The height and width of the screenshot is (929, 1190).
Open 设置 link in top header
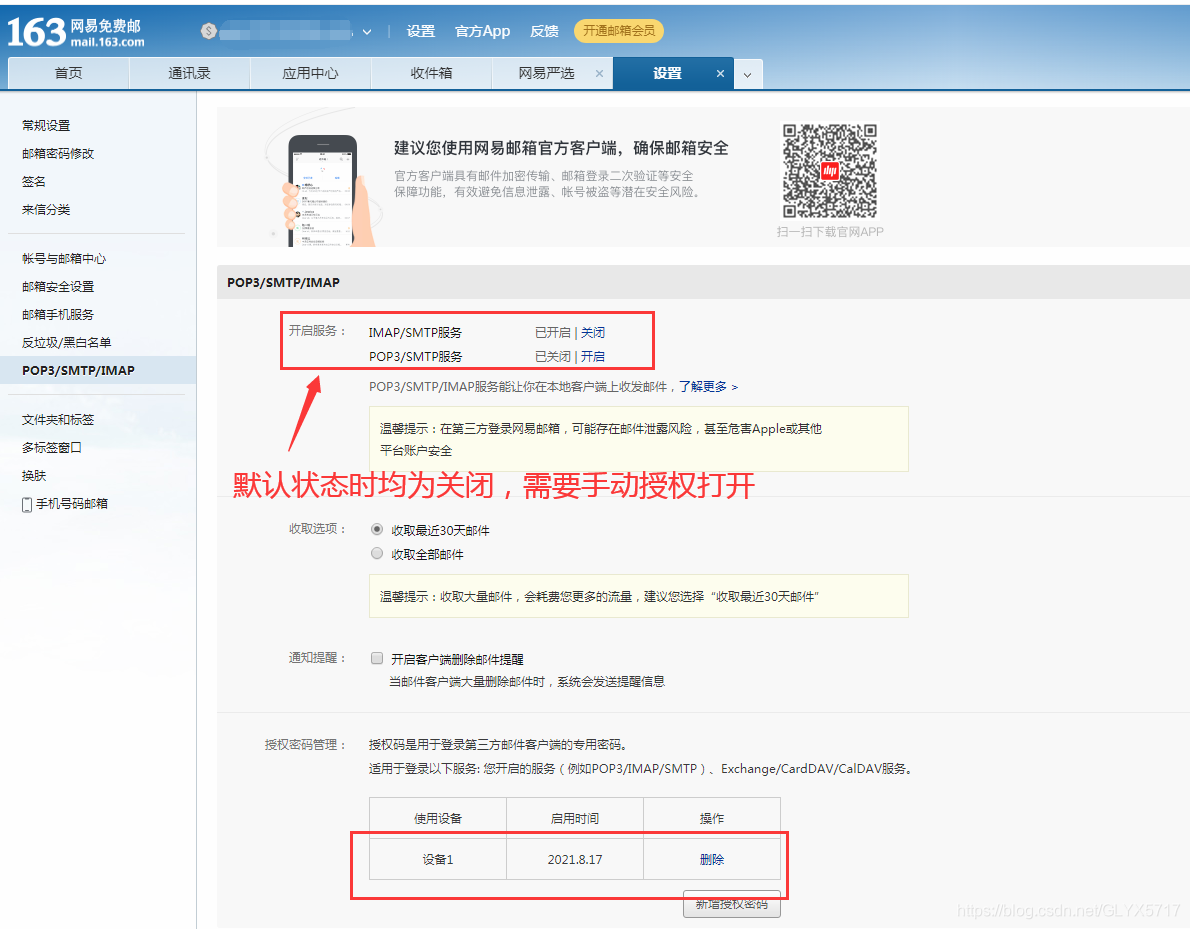click(420, 31)
